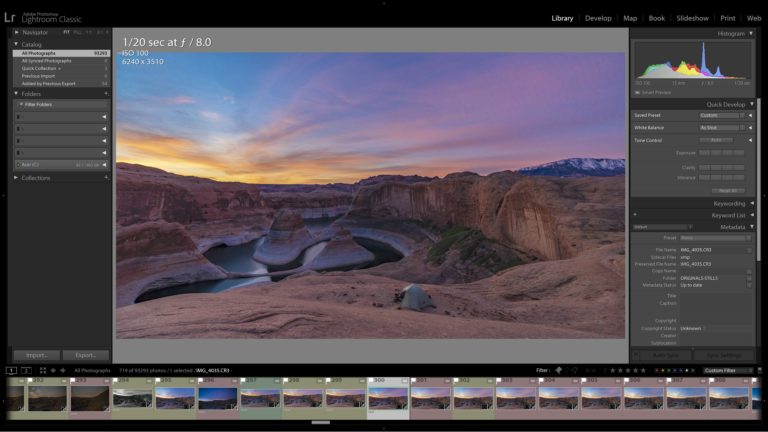Click the filmstrip horizontal scrollbar
Image resolution: width=768 pixels, height=432 pixels.
click(x=320, y=422)
